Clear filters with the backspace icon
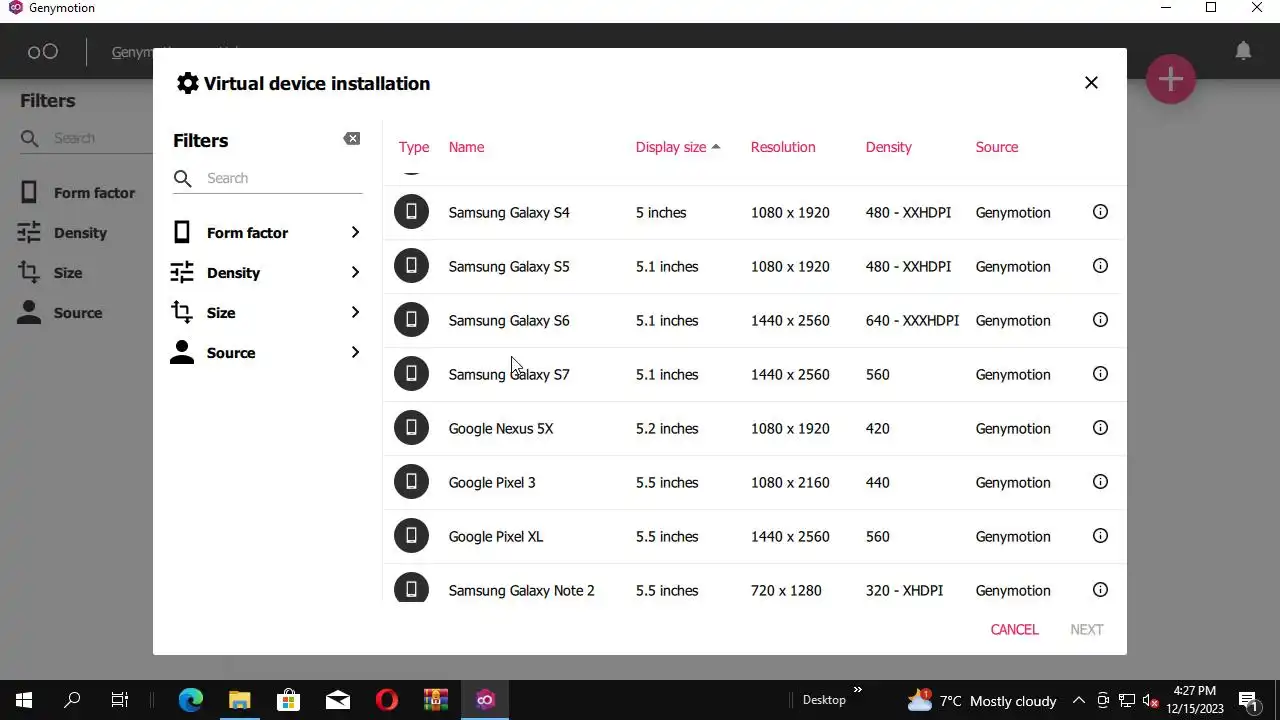This screenshot has height=720, width=1280. click(x=352, y=139)
